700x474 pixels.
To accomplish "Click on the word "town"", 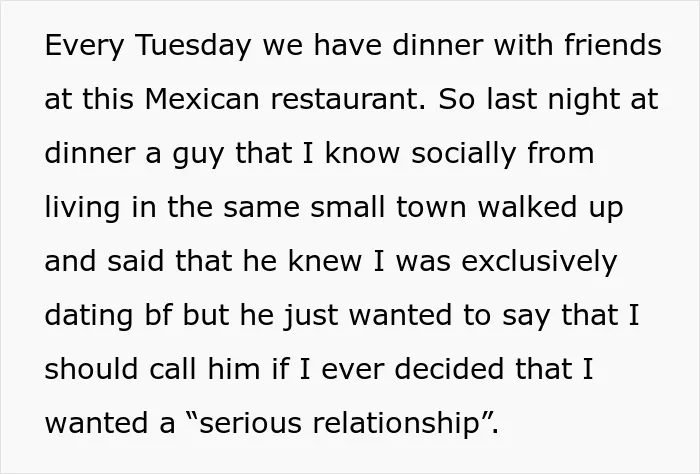I will pos(431,208).
